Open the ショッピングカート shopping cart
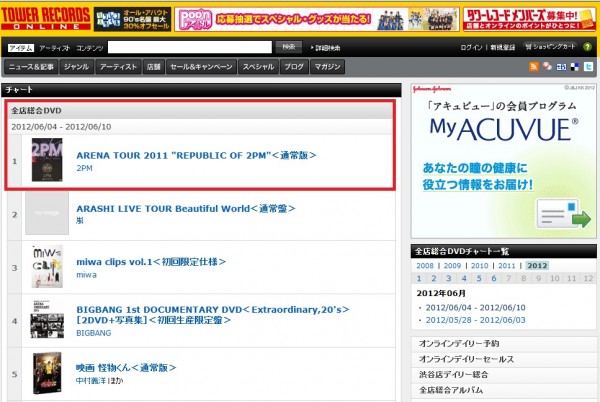This screenshot has width=600, height=402. pos(550,47)
